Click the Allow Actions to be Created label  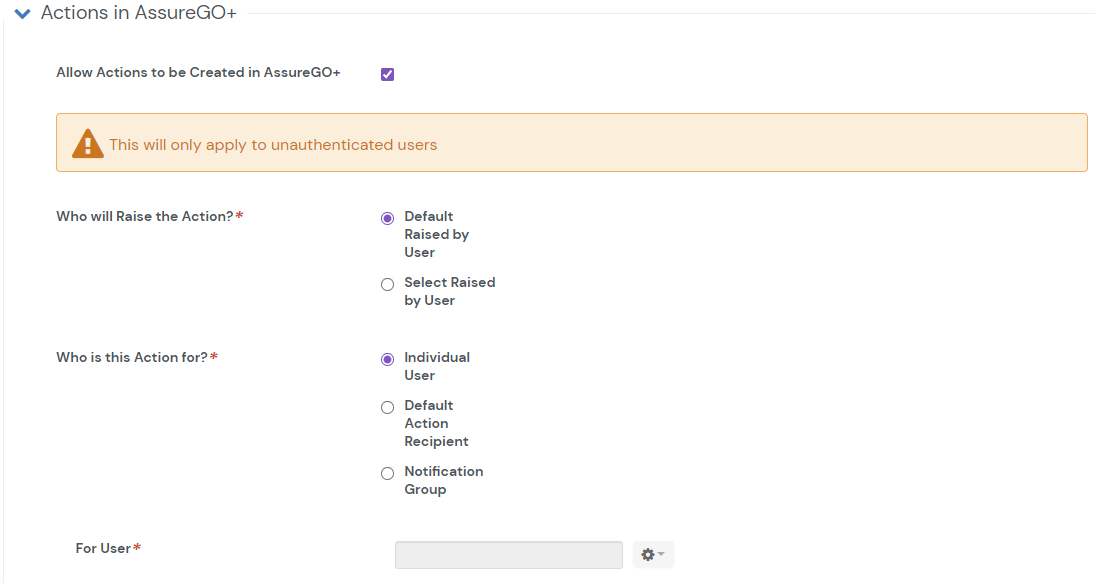click(198, 73)
